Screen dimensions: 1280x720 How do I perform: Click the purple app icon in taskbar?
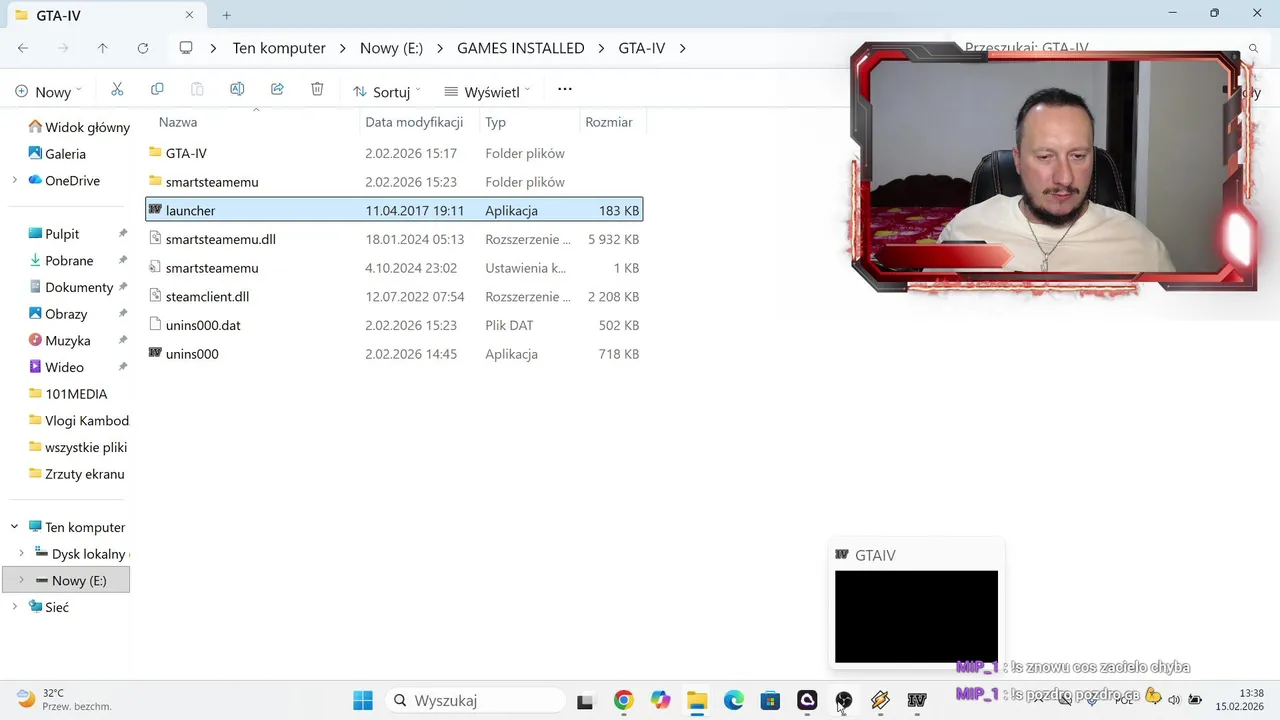tap(807, 700)
